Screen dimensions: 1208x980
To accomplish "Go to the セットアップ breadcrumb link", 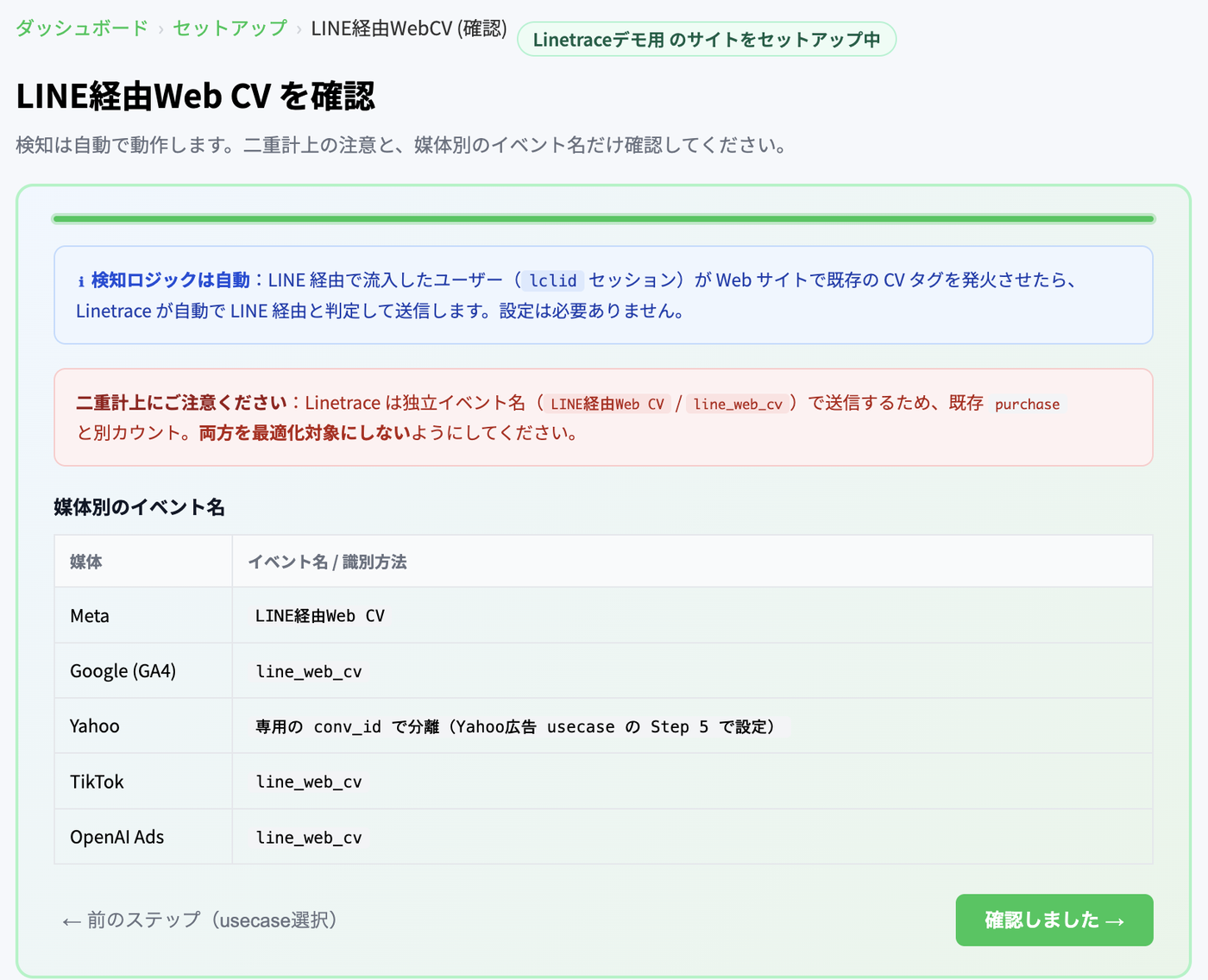I will pyautogui.click(x=230, y=28).
